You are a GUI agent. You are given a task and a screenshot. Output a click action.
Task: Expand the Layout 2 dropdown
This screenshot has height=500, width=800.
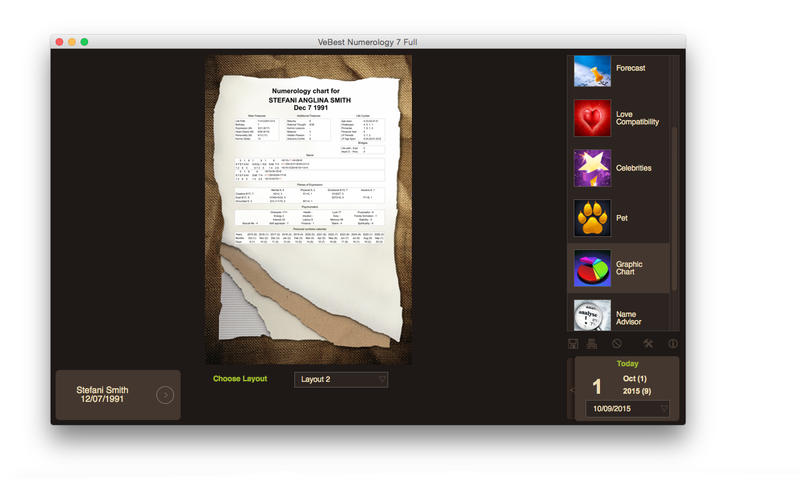pos(340,380)
